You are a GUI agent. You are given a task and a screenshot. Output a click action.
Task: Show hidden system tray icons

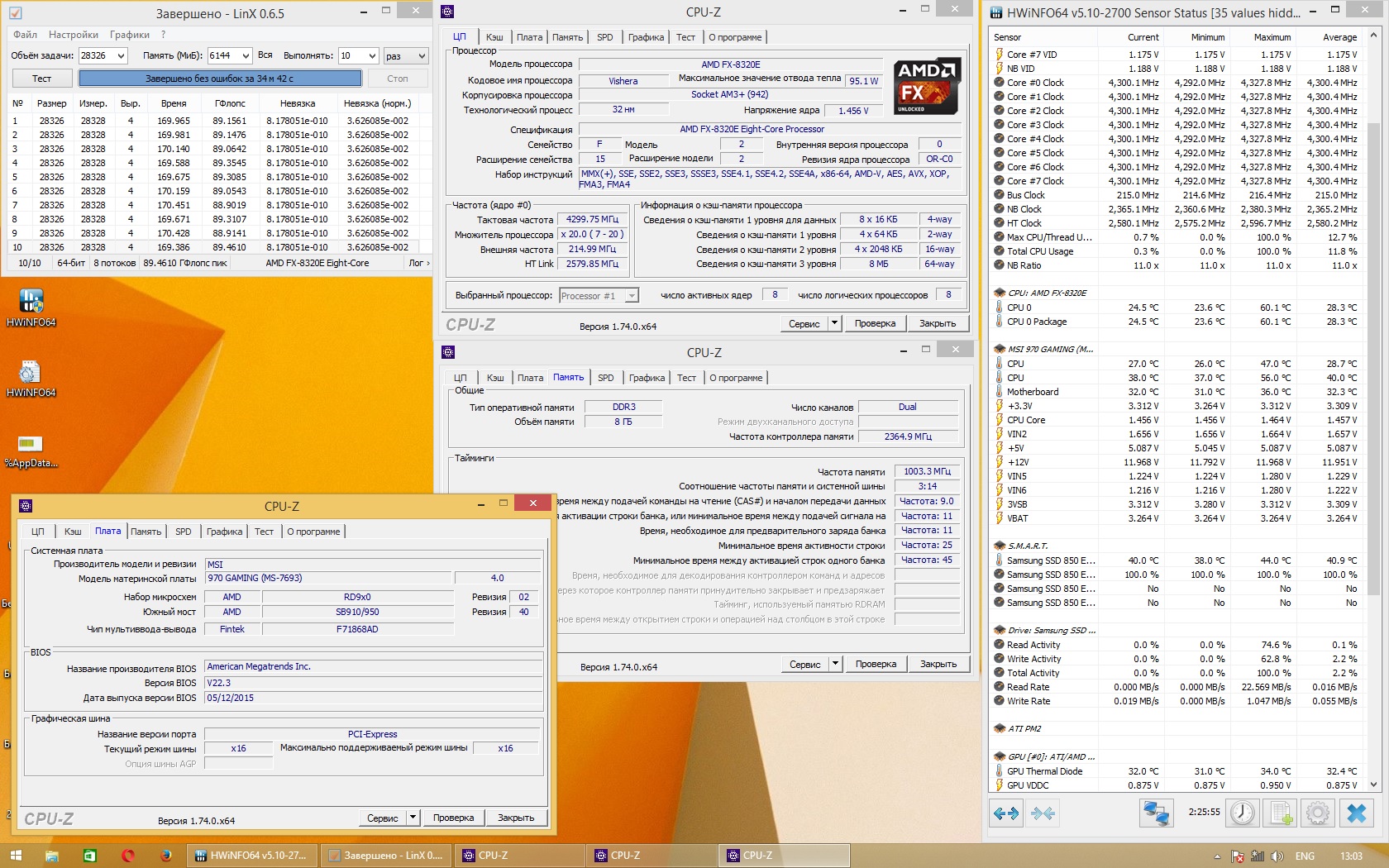[x=1216, y=856]
